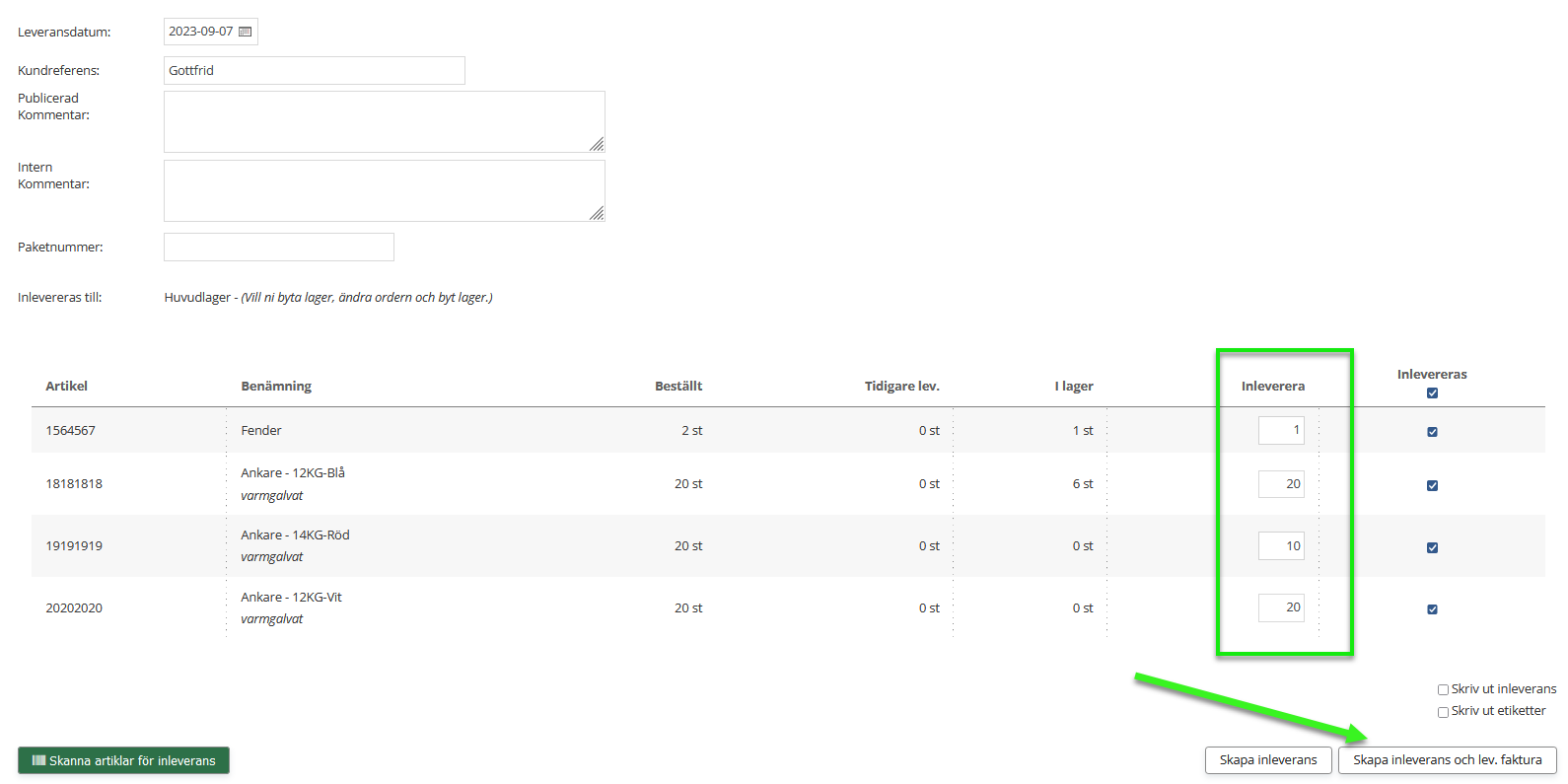Click the Publicerad Kommentar text area

(x=383, y=121)
